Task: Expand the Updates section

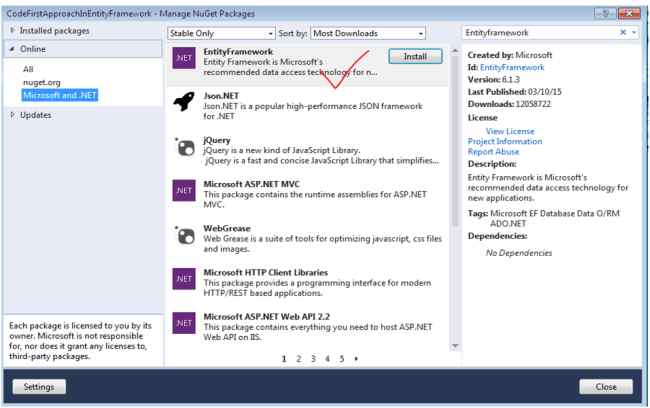Action: click(12, 115)
